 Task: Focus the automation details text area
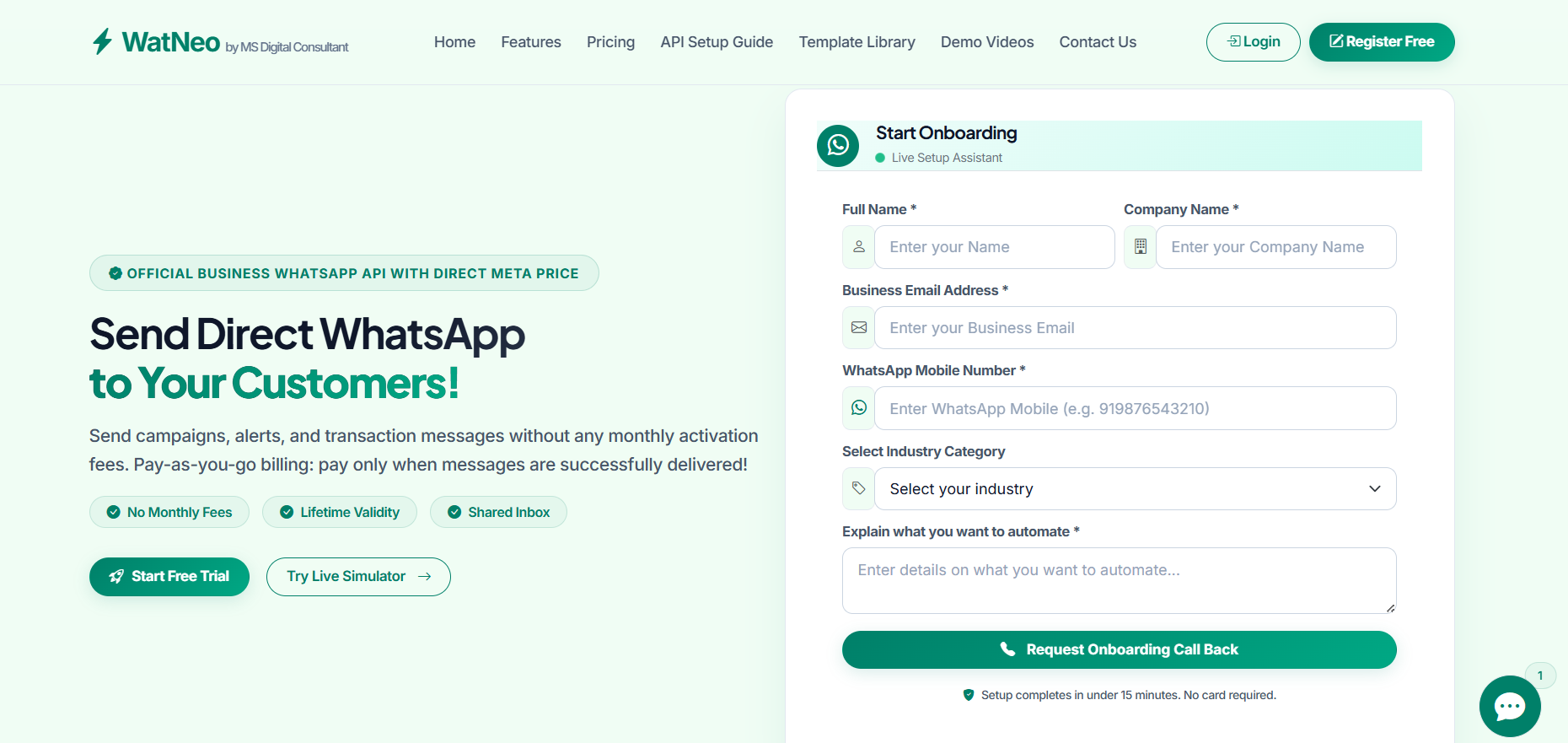point(1120,581)
